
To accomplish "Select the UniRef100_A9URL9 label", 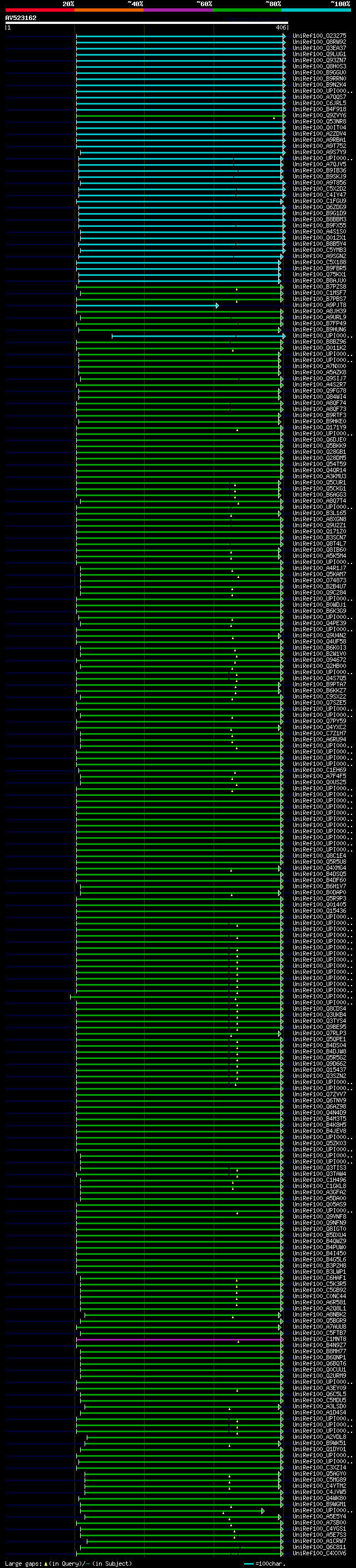I will pos(319,318).
